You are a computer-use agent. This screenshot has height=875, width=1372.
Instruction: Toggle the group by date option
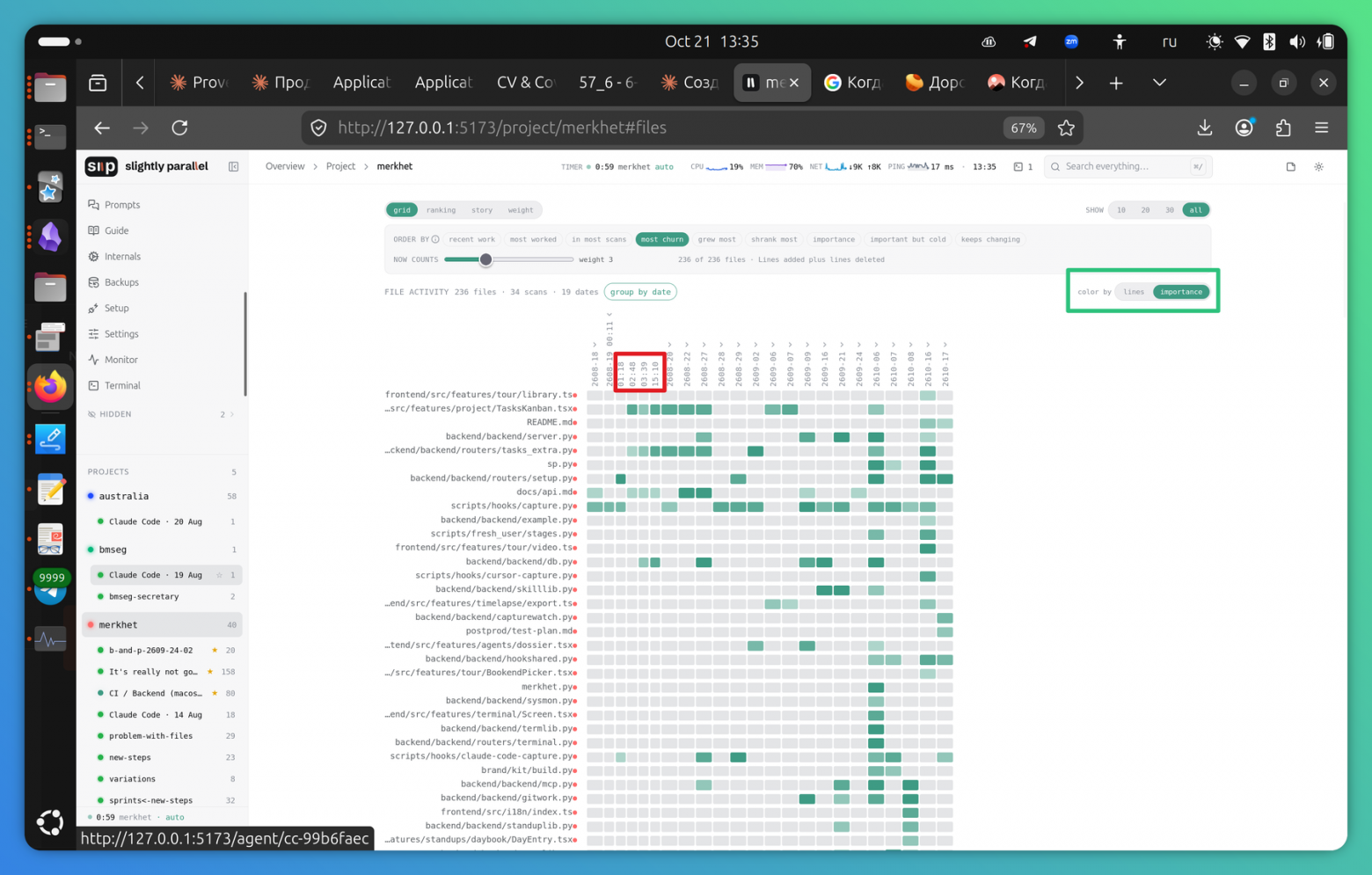click(640, 292)
